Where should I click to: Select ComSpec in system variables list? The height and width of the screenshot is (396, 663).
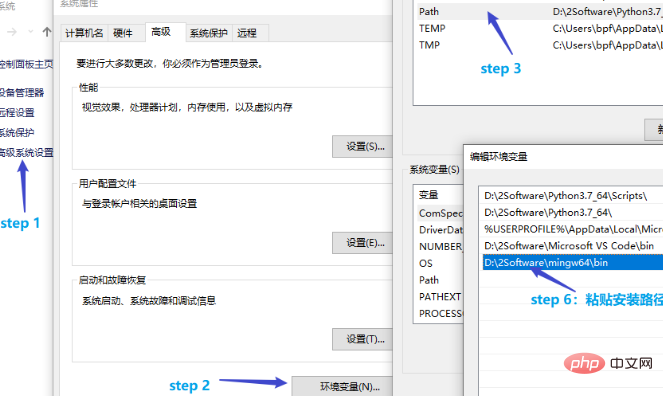pyautogui.click(x=440, y=213)
